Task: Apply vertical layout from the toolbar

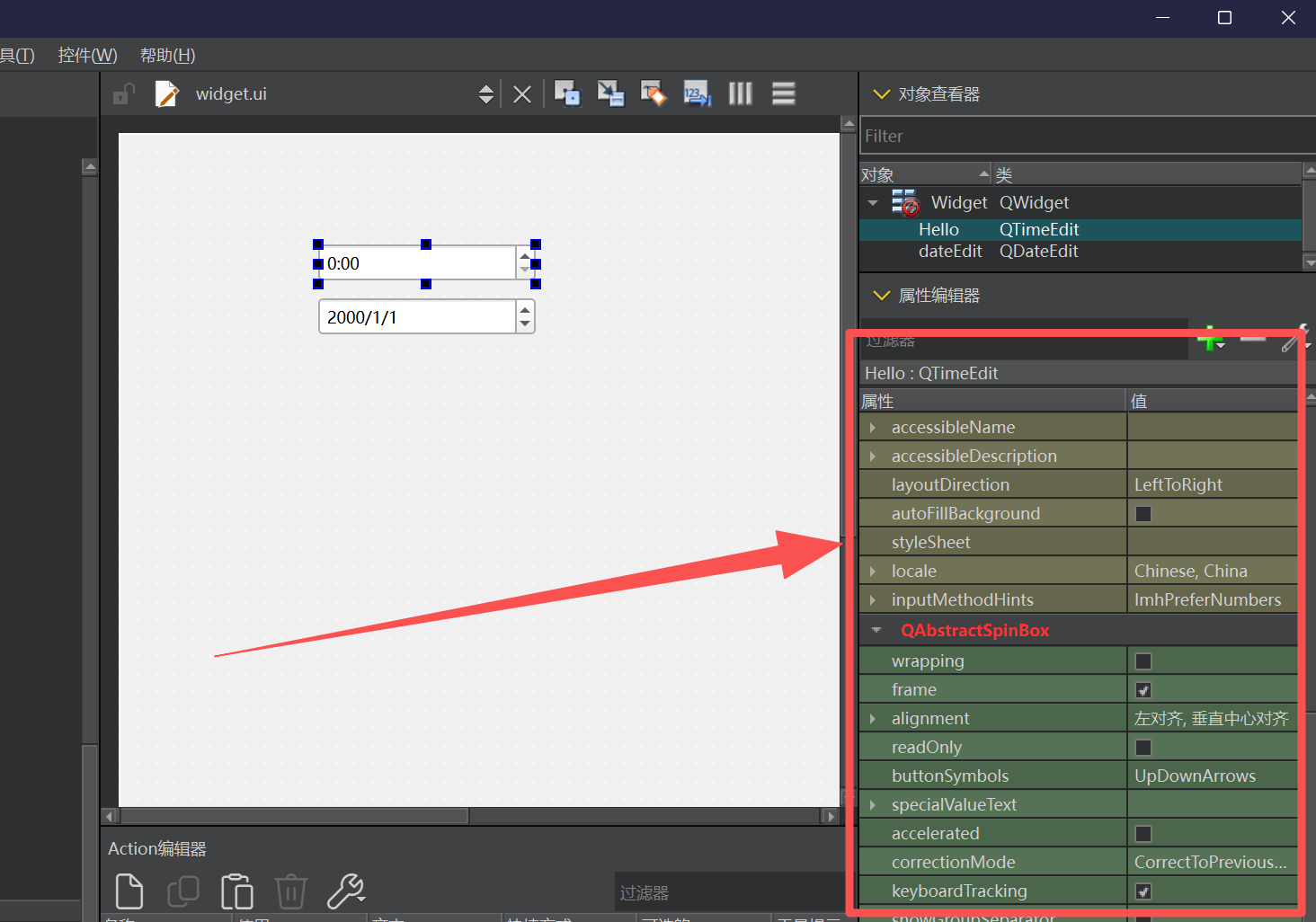Action: click(783, 93)
